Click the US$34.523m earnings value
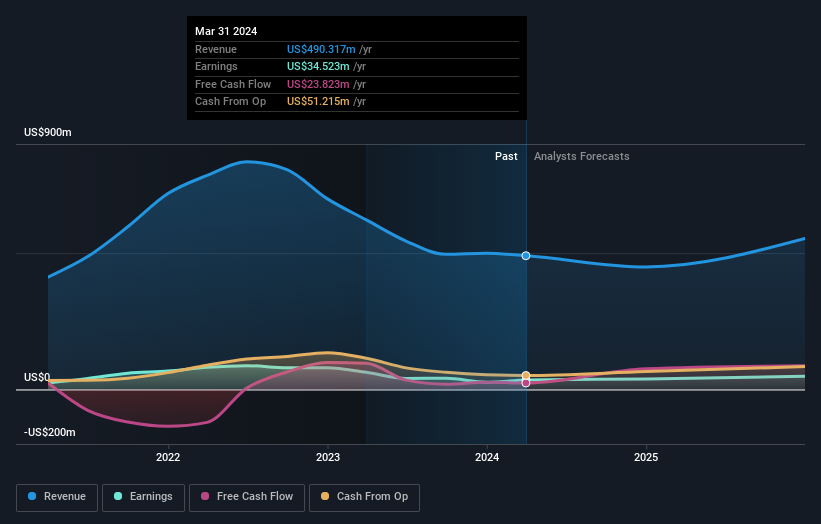Image resolution: width=821 pixels, height=524 pixels. (318, 66)
